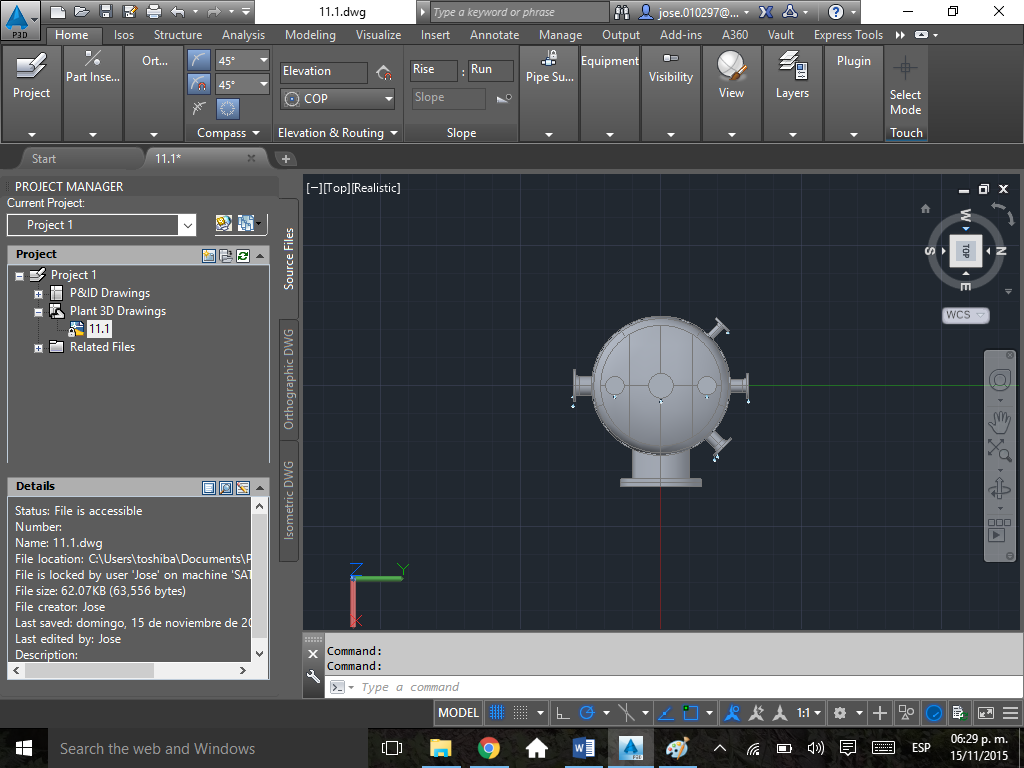Click the Elevation input field
Viewport: 1024px width, 768px height.
point(324,72)
